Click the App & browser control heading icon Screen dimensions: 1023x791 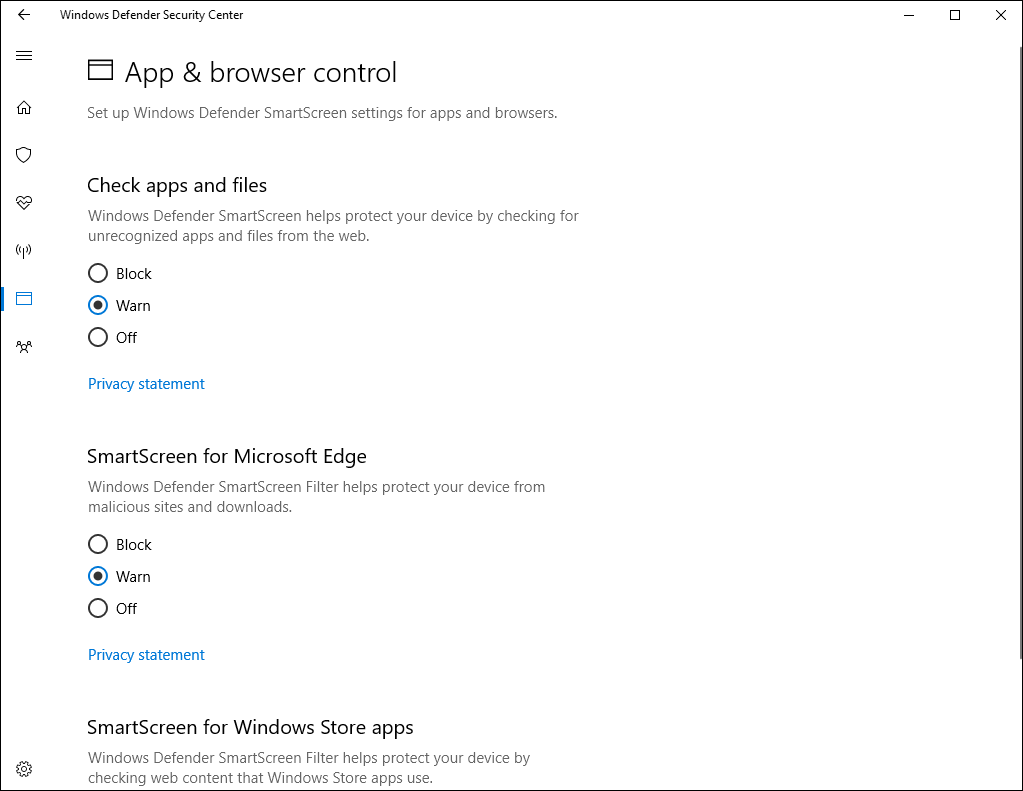click(100, 70)
